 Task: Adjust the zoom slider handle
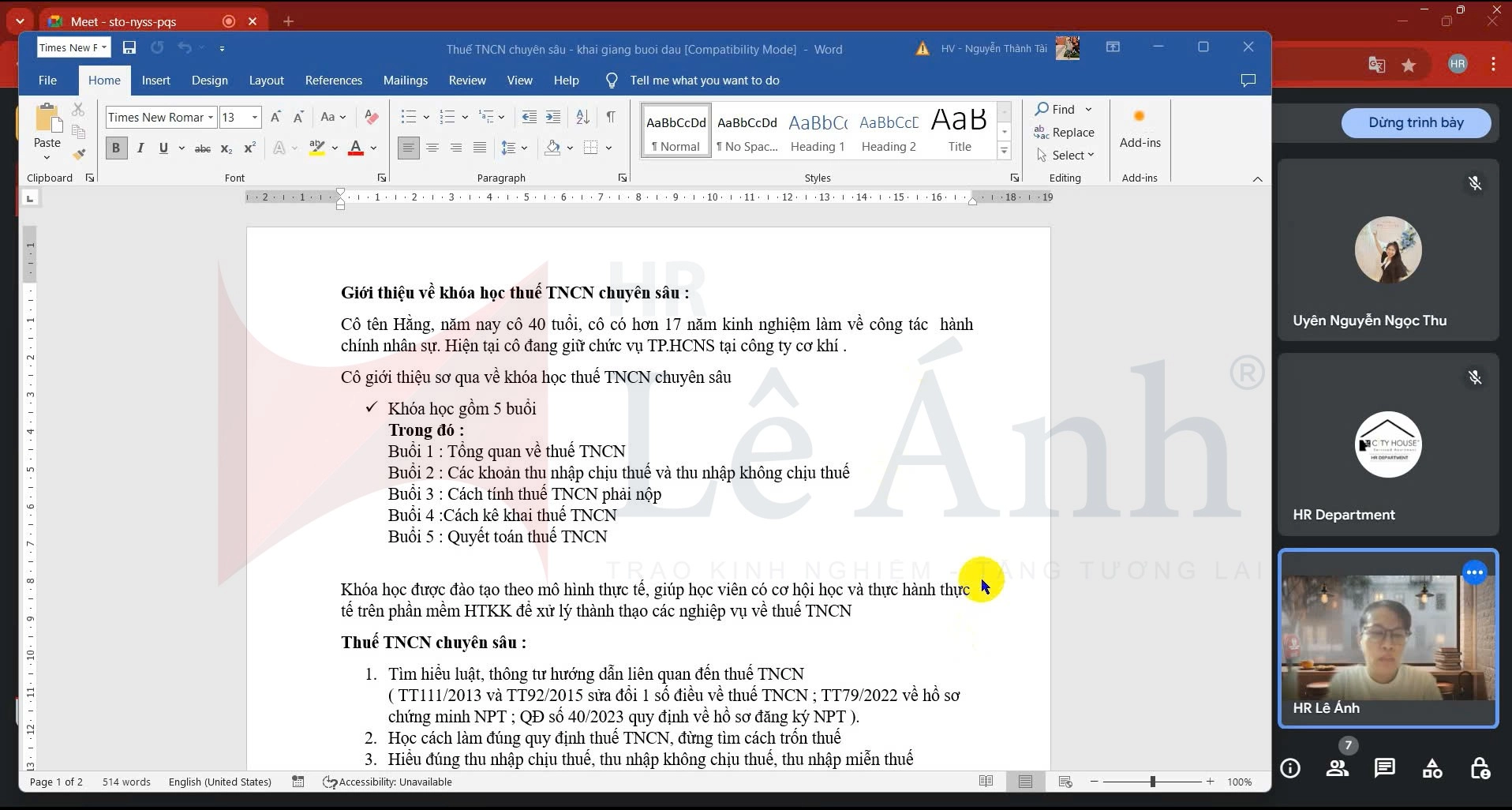click(1152, 782)
